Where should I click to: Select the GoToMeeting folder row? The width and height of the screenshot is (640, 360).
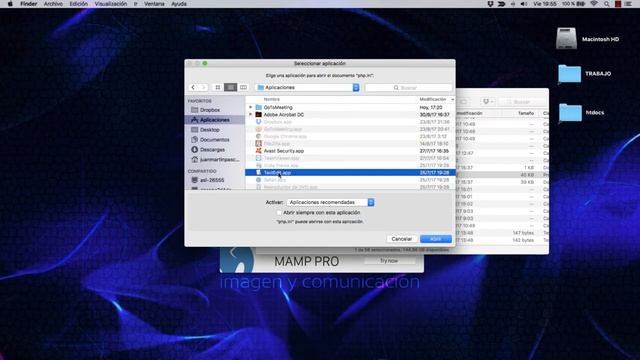(350, 107)
